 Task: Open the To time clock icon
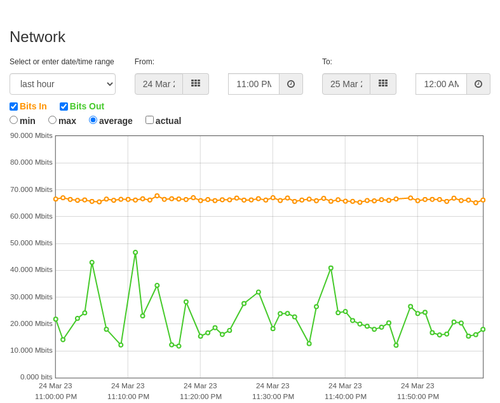[x=478, y=84]
